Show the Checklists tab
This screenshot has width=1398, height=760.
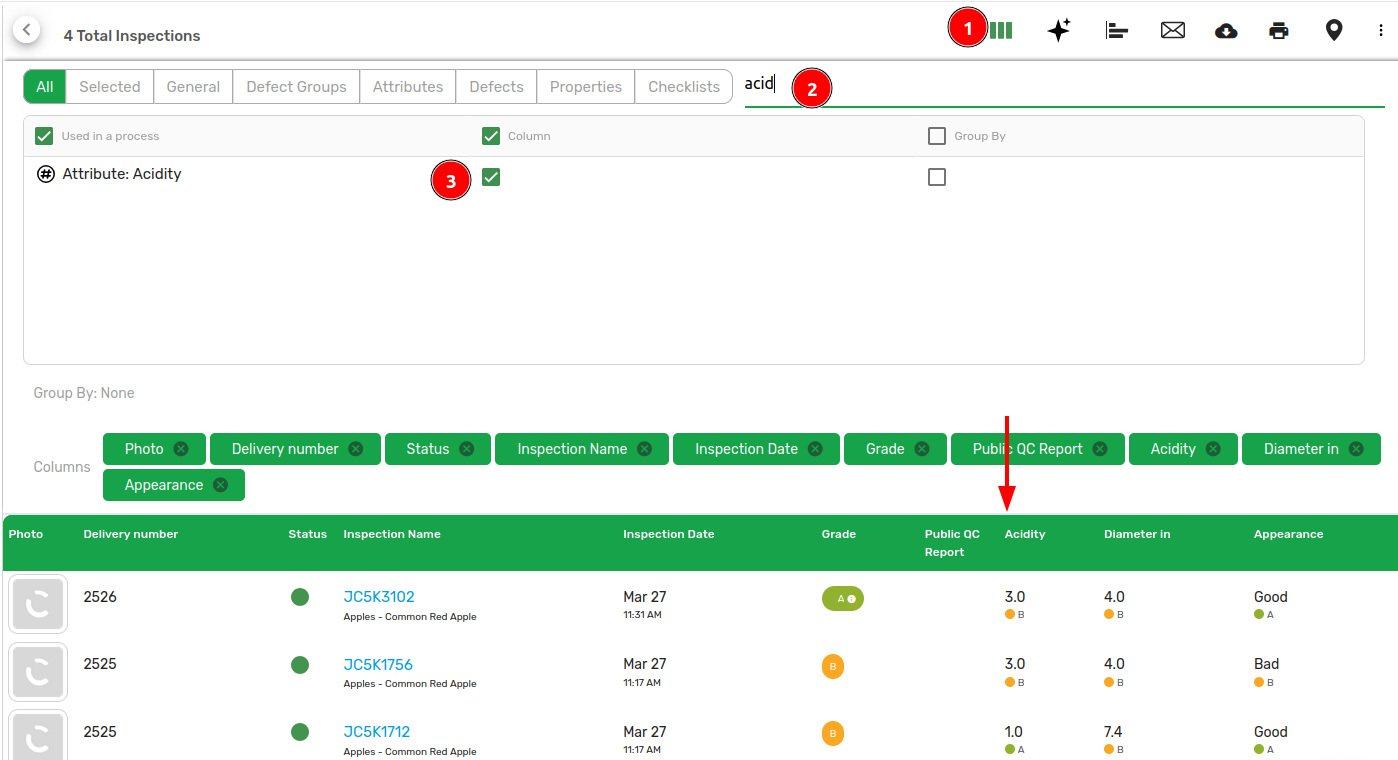tap(684, 87)
